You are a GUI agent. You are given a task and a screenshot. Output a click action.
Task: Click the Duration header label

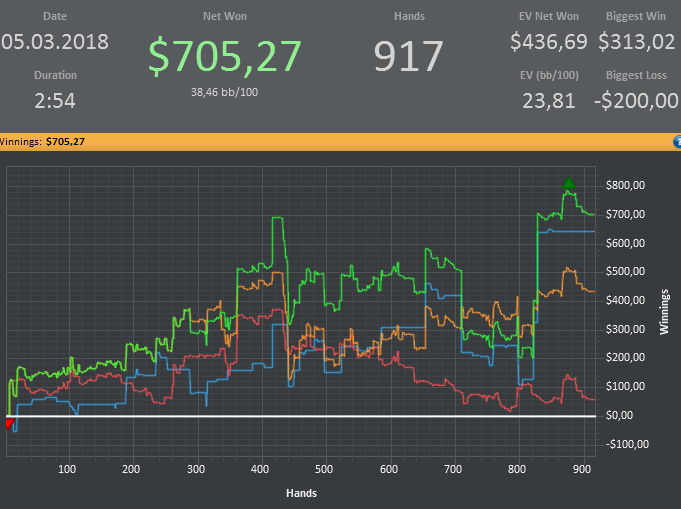point(55,76)
